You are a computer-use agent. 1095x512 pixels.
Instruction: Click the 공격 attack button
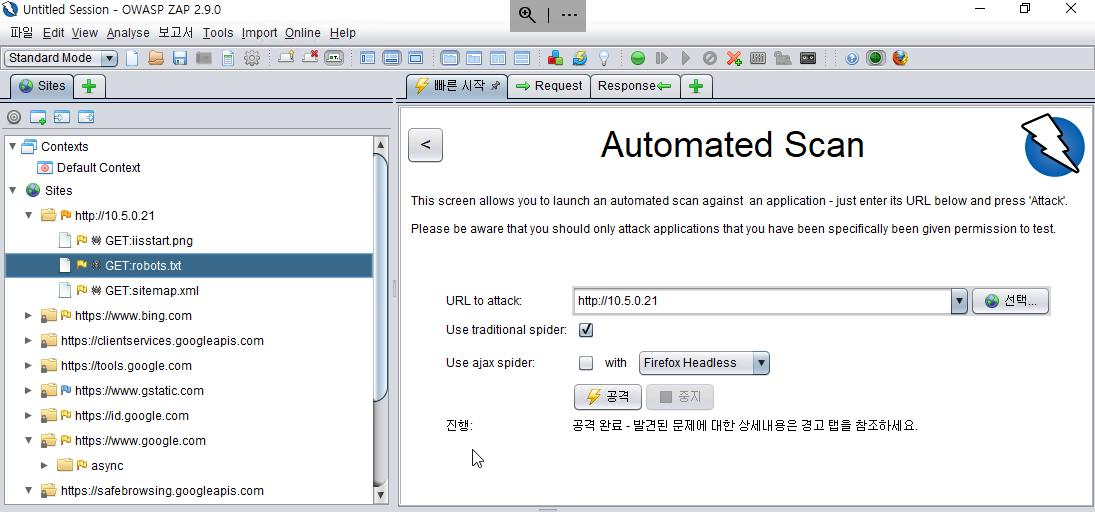pyautogui.click(x=608, y=397)
